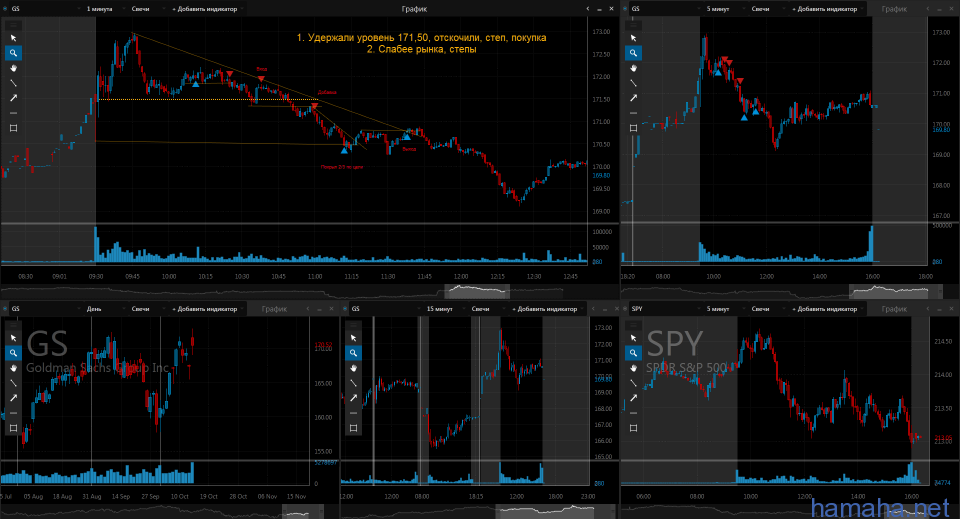Screen dimensions: 960x519
Task: Select the pointer tool in GS daily chart
Action: [x=13, y=338]
